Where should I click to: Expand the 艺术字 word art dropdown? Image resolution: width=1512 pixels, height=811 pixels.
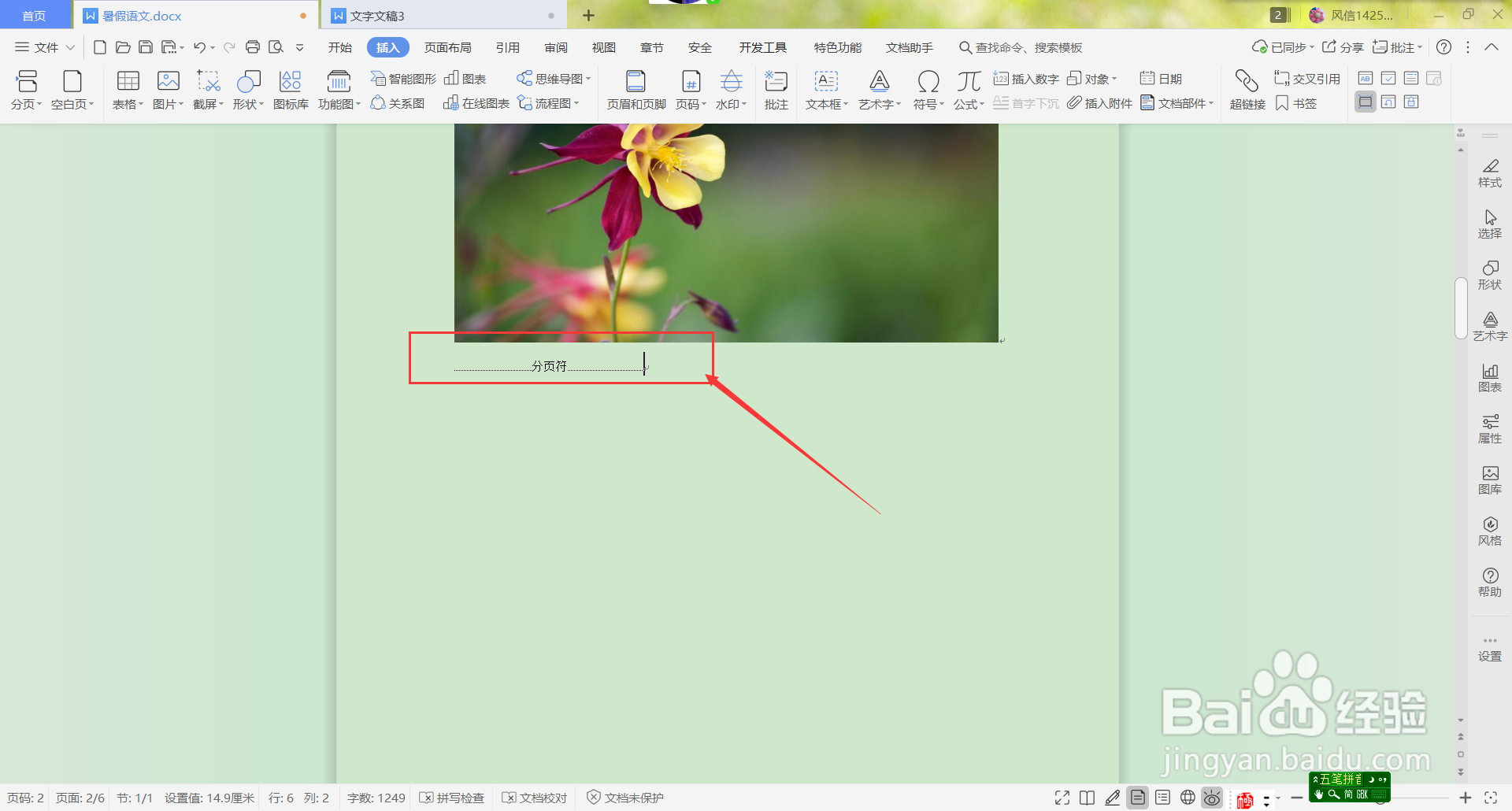pyautogui.click(x=899, y=104)
